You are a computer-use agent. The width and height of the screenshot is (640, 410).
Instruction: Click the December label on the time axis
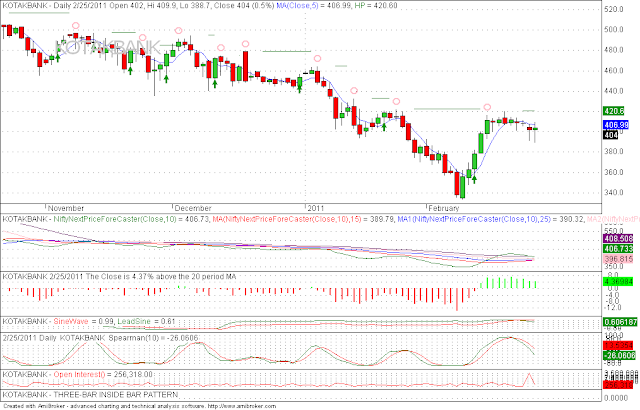(x=193, y=208)
